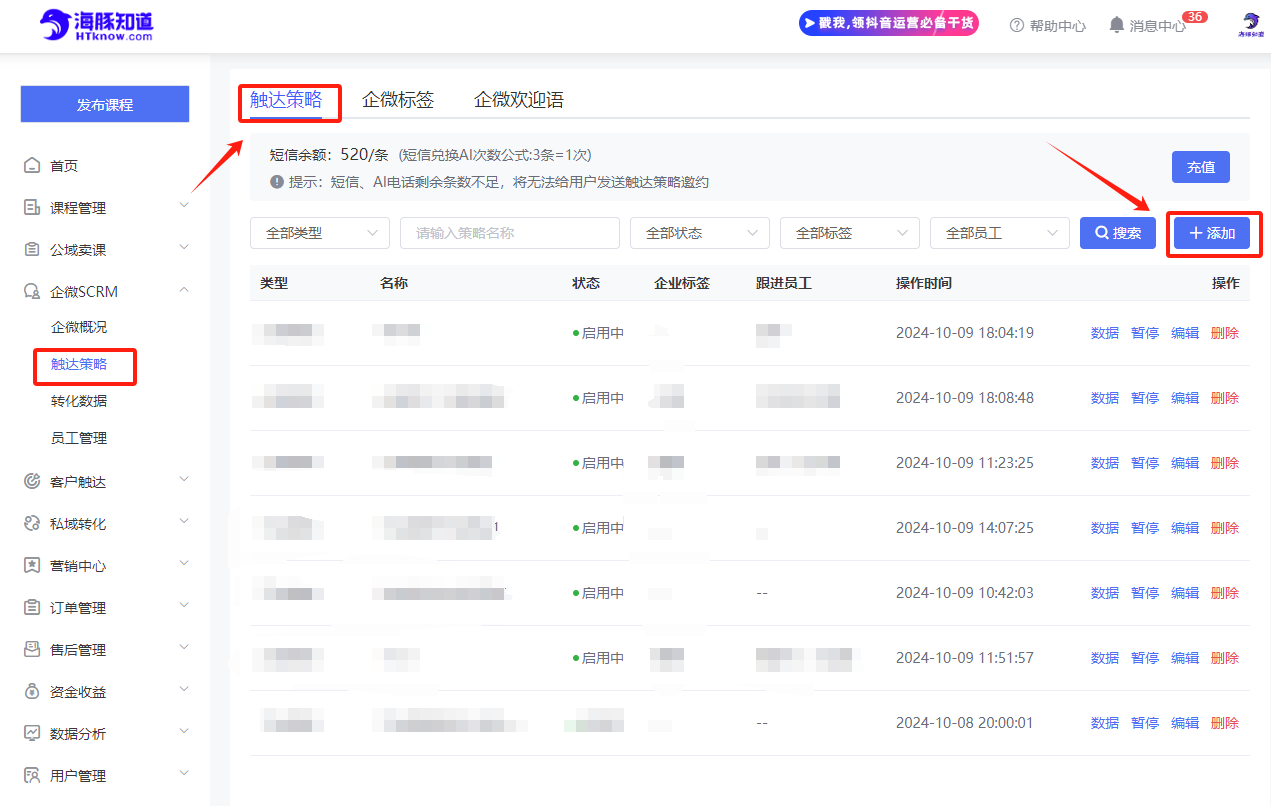Switch to the 企微标签 tab
This screenshot has width=1271, height=806.
(x=398, y=100)
